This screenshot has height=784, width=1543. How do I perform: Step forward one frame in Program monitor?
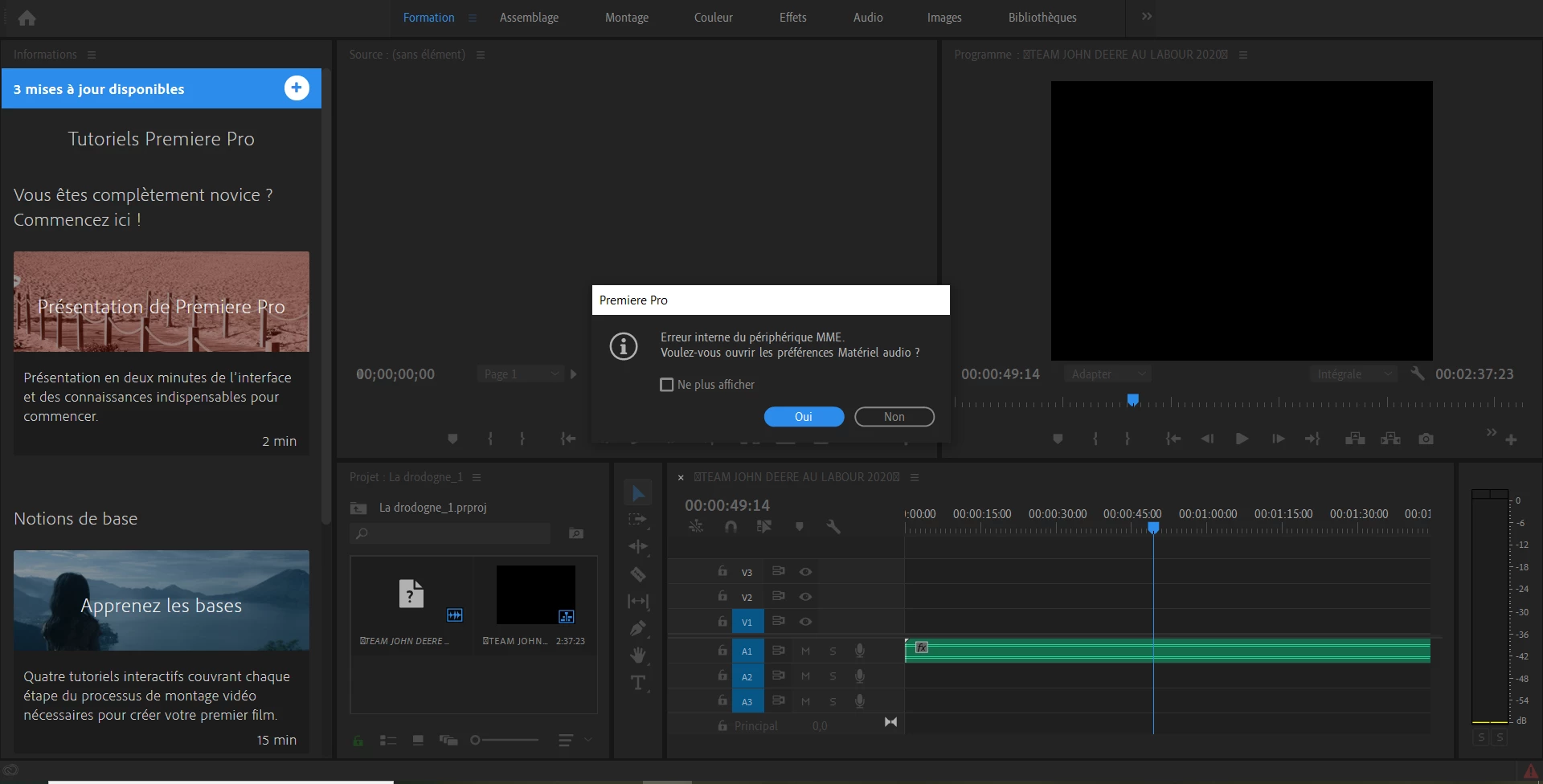[x=1278, y=439]
